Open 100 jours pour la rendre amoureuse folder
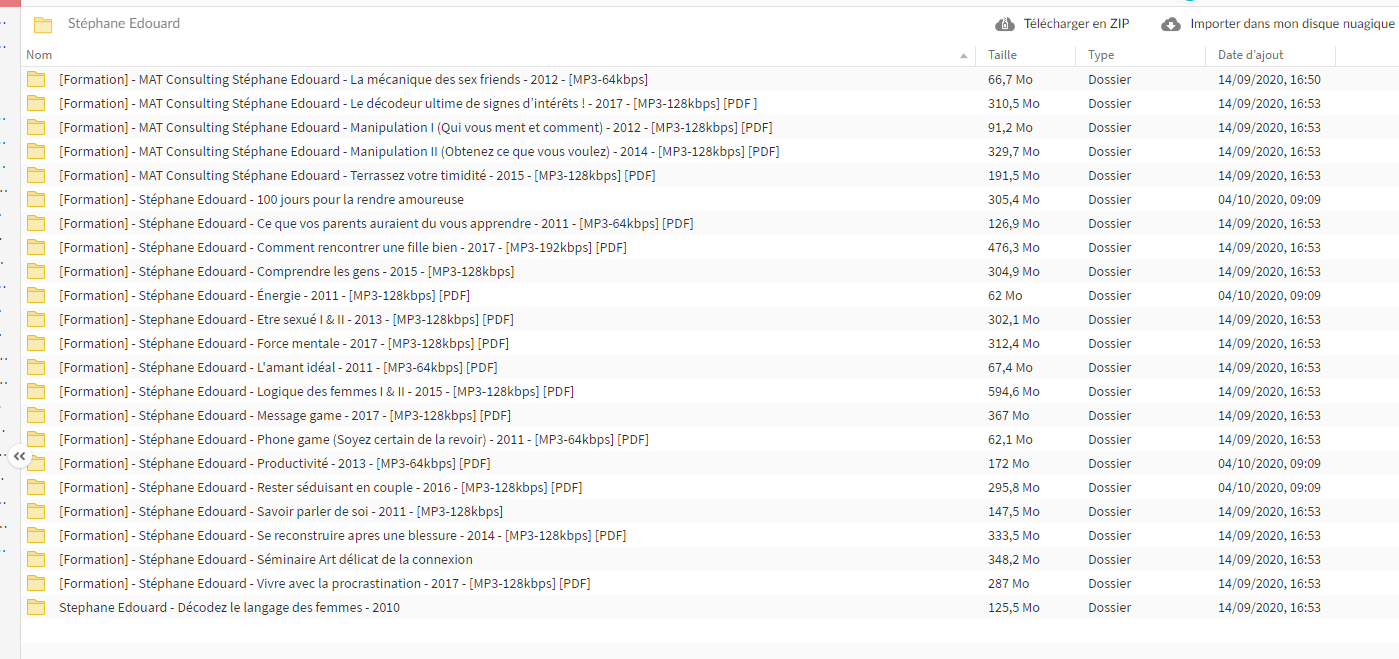The height and width of the screenshot is (659, 1399). tap(261, 200)
